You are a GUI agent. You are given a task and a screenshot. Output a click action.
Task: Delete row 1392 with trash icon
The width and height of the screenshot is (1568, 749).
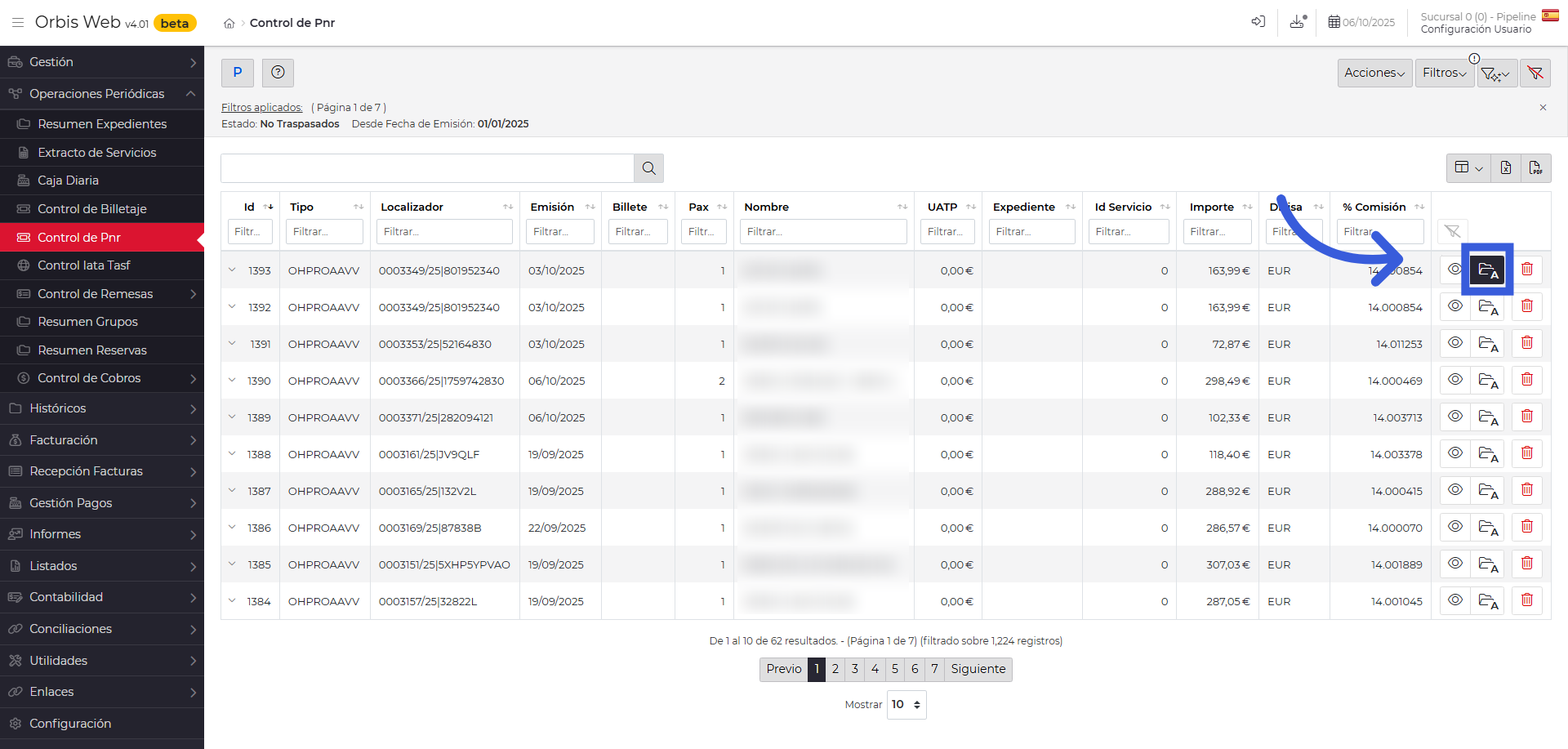pos(1526,306)
